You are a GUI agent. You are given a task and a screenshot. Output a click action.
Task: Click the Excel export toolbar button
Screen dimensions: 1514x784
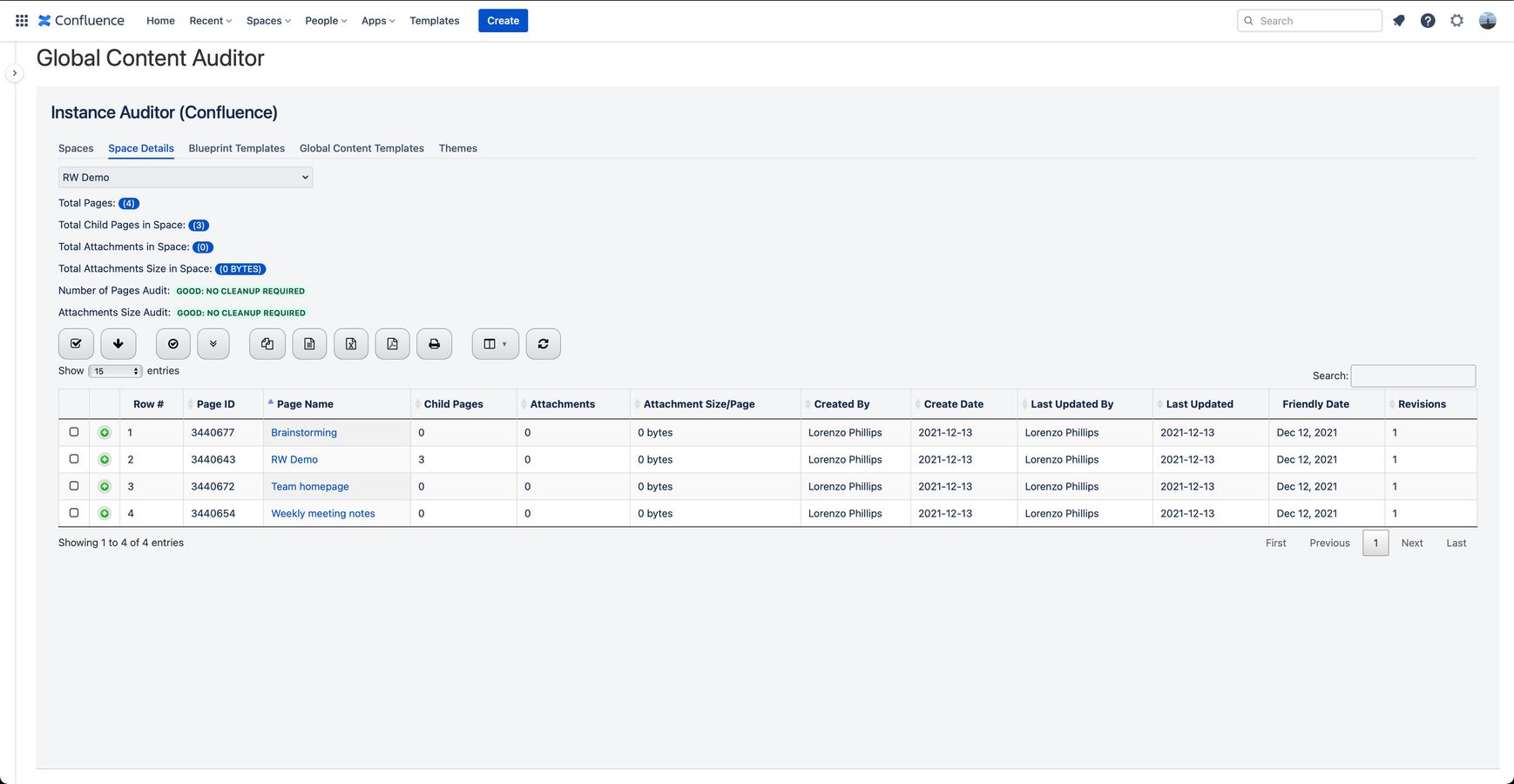(351, 343)
